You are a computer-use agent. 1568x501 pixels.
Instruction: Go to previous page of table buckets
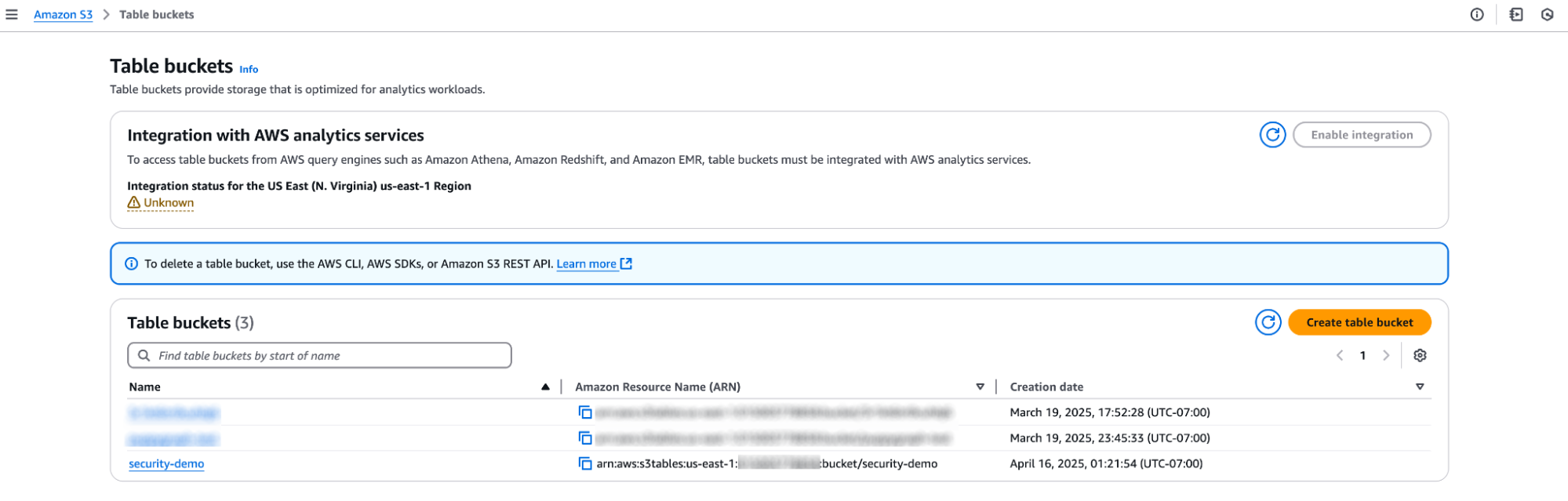pos(1340,355)
